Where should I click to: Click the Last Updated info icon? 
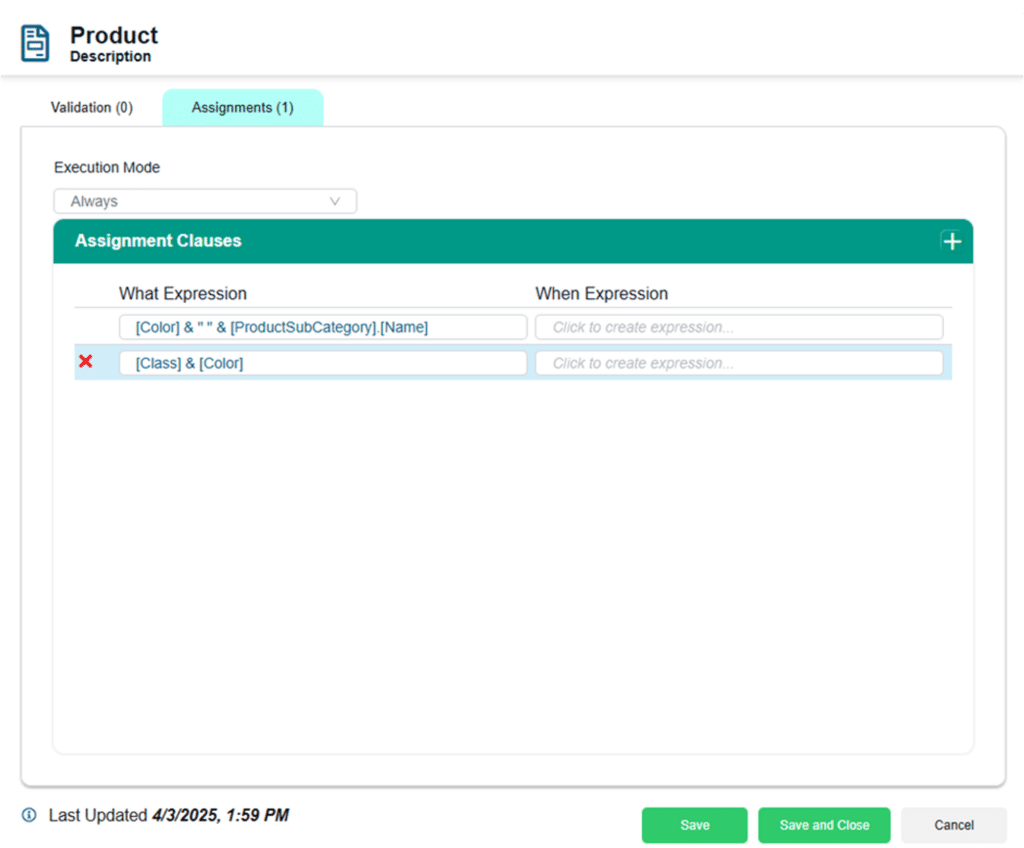(29, 815)
